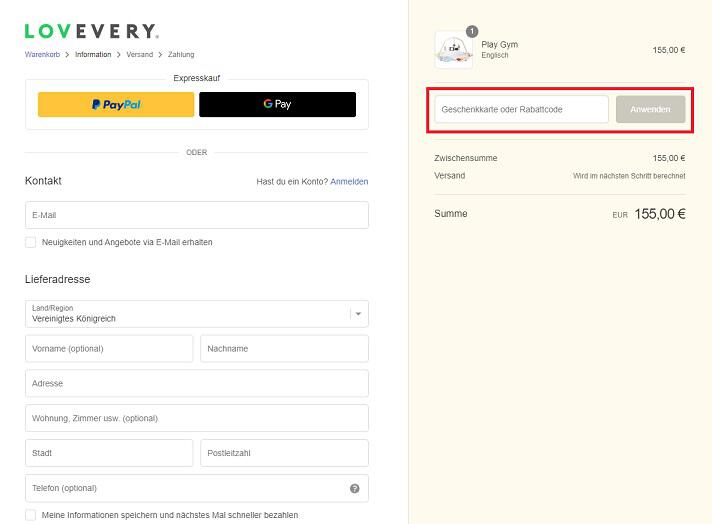Pay with PayPal express button

(116, 104)
